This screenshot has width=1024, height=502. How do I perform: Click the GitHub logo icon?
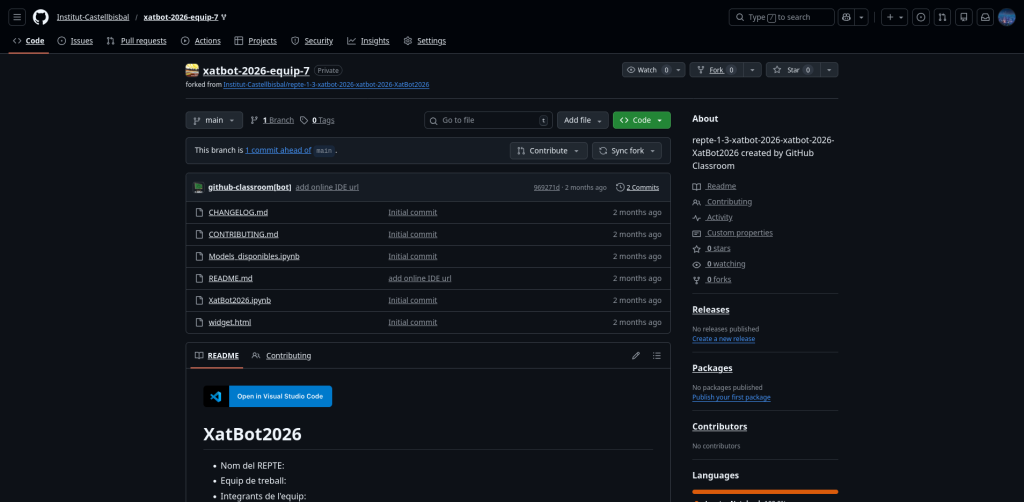pyautogui.click(x=40, y=17)
